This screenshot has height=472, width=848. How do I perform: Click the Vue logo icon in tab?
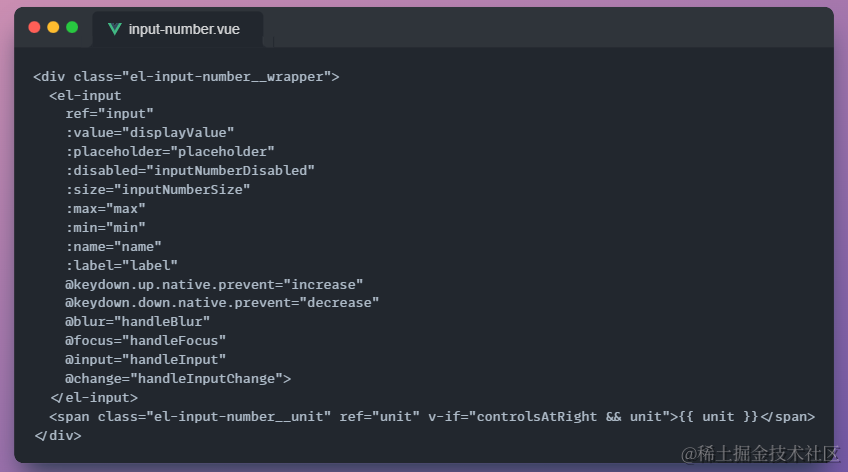click(x=114, y=29)
